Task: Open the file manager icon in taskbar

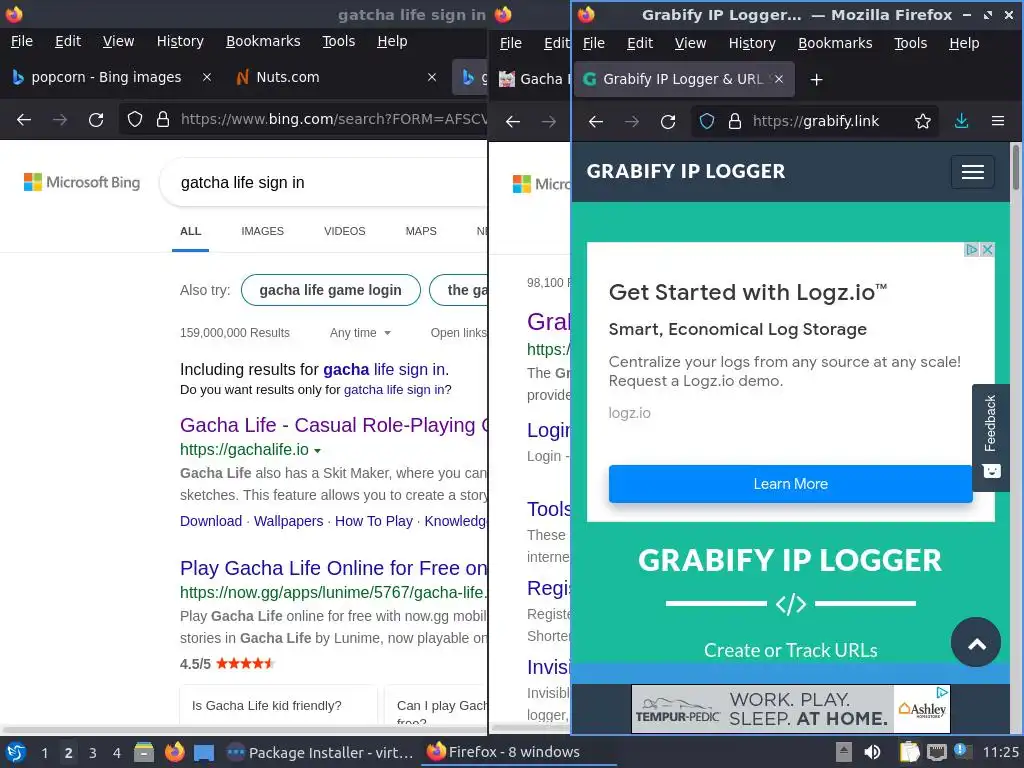Action: 143,752
